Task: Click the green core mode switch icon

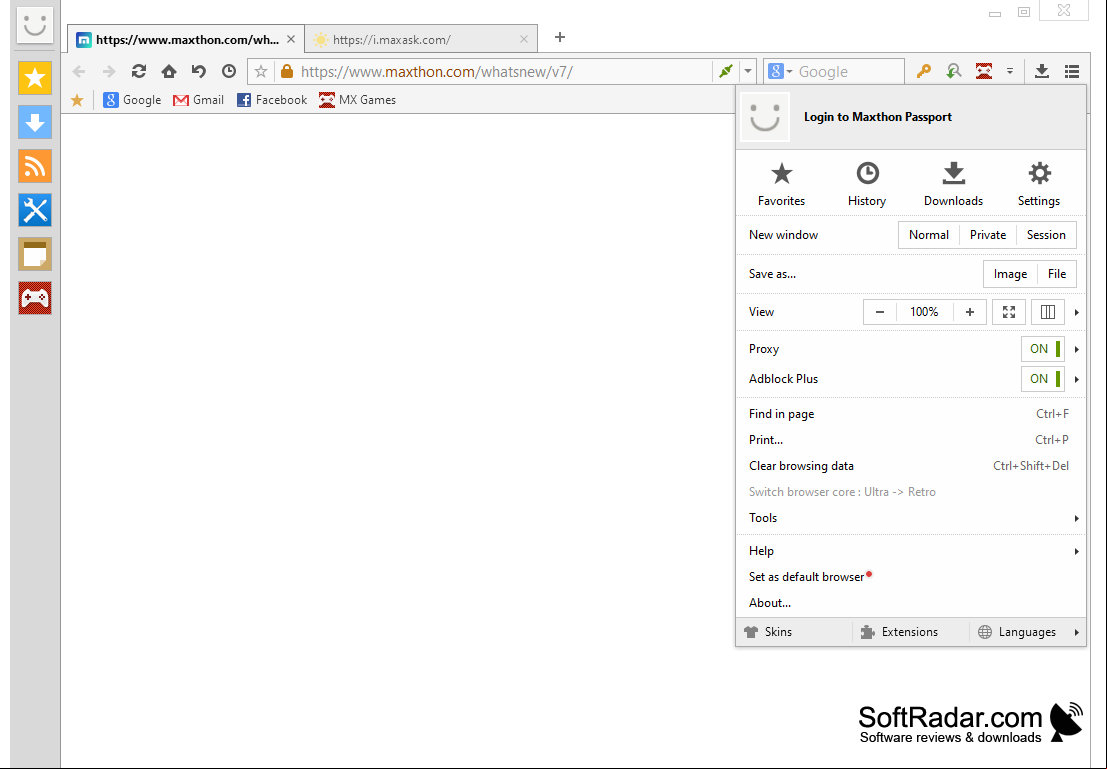Action: [726, 71]
